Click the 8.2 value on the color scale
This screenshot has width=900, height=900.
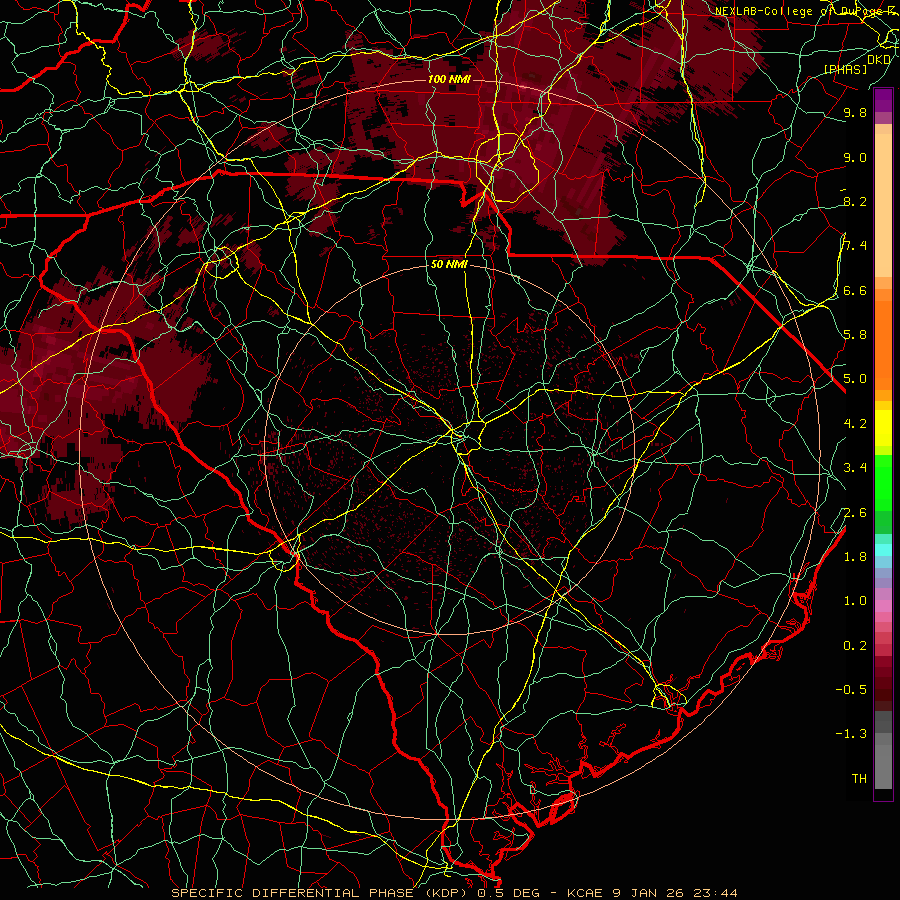(x=855, y=201)
